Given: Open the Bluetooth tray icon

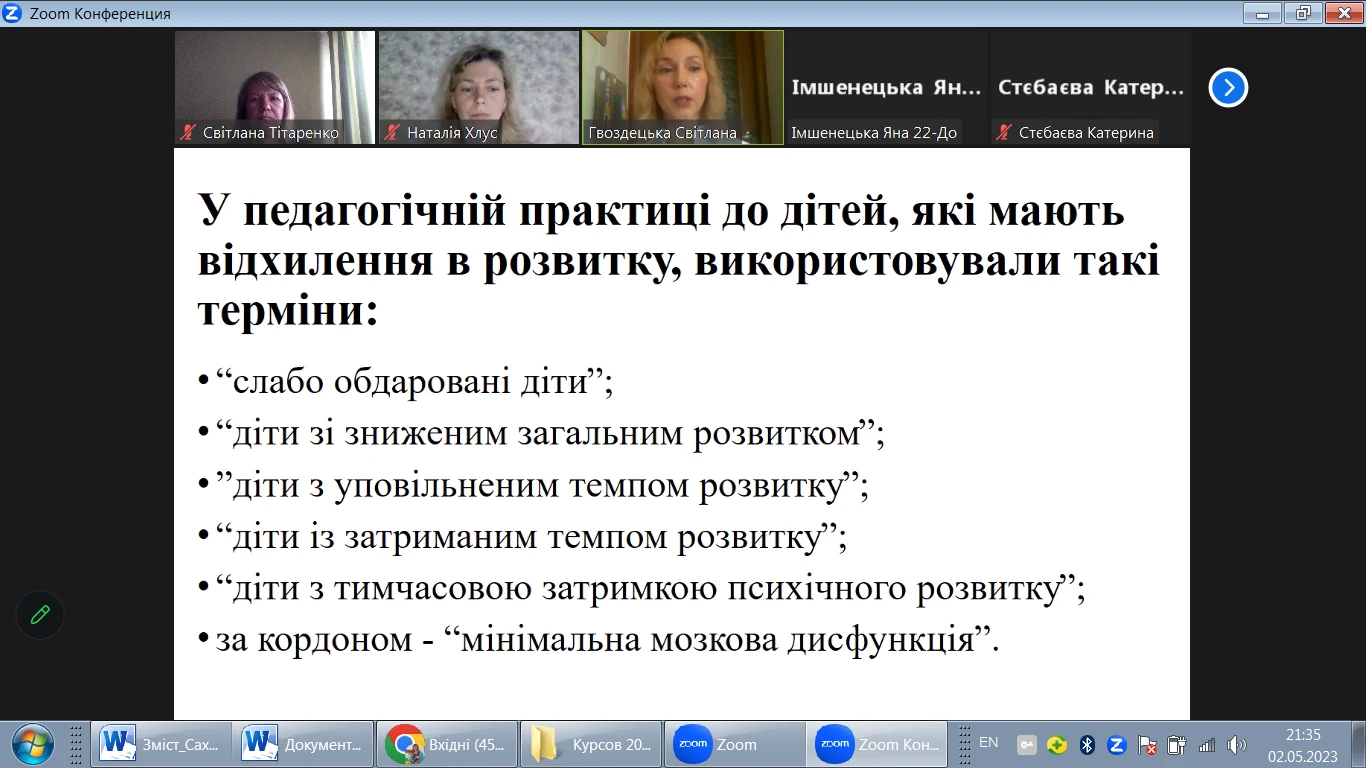Looking at the screenshot, I should pos(1087,745).
